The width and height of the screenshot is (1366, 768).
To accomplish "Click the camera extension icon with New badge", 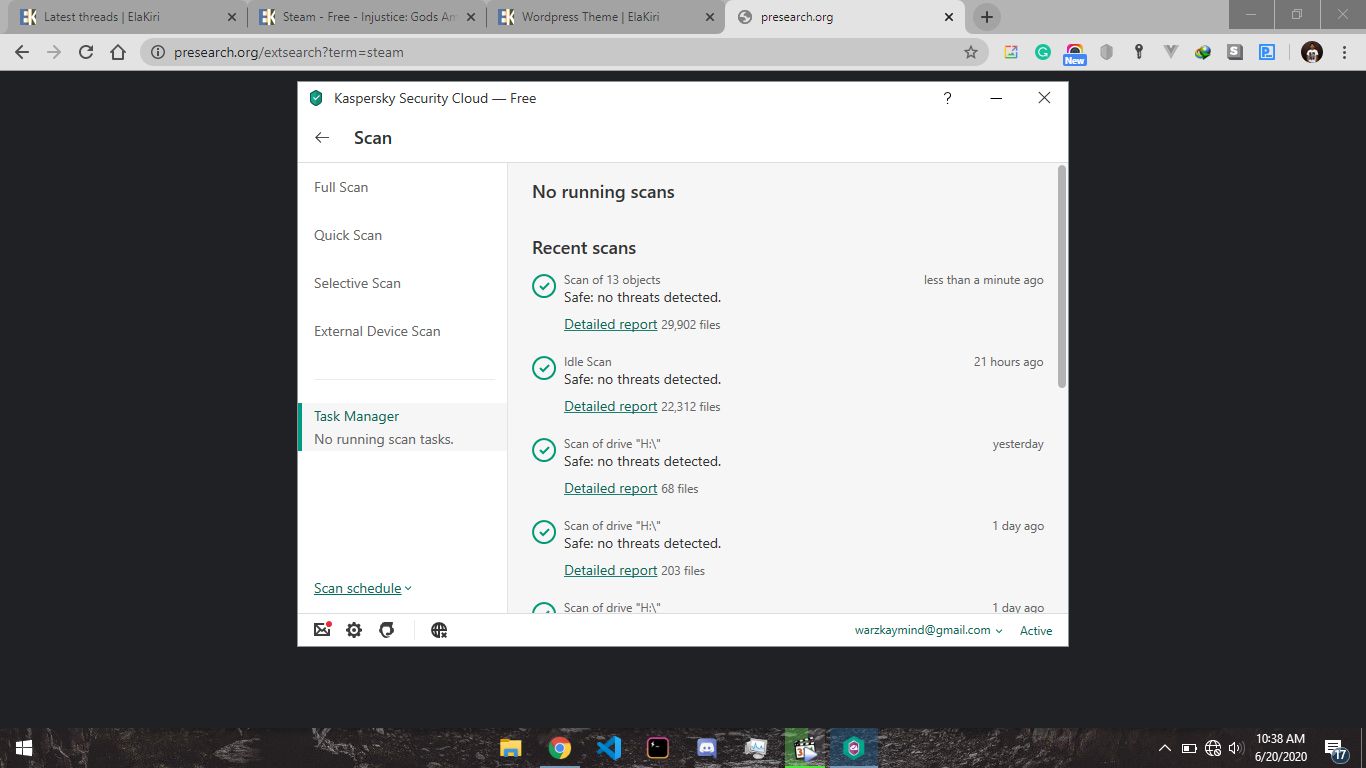I will tap(1075, 54).
